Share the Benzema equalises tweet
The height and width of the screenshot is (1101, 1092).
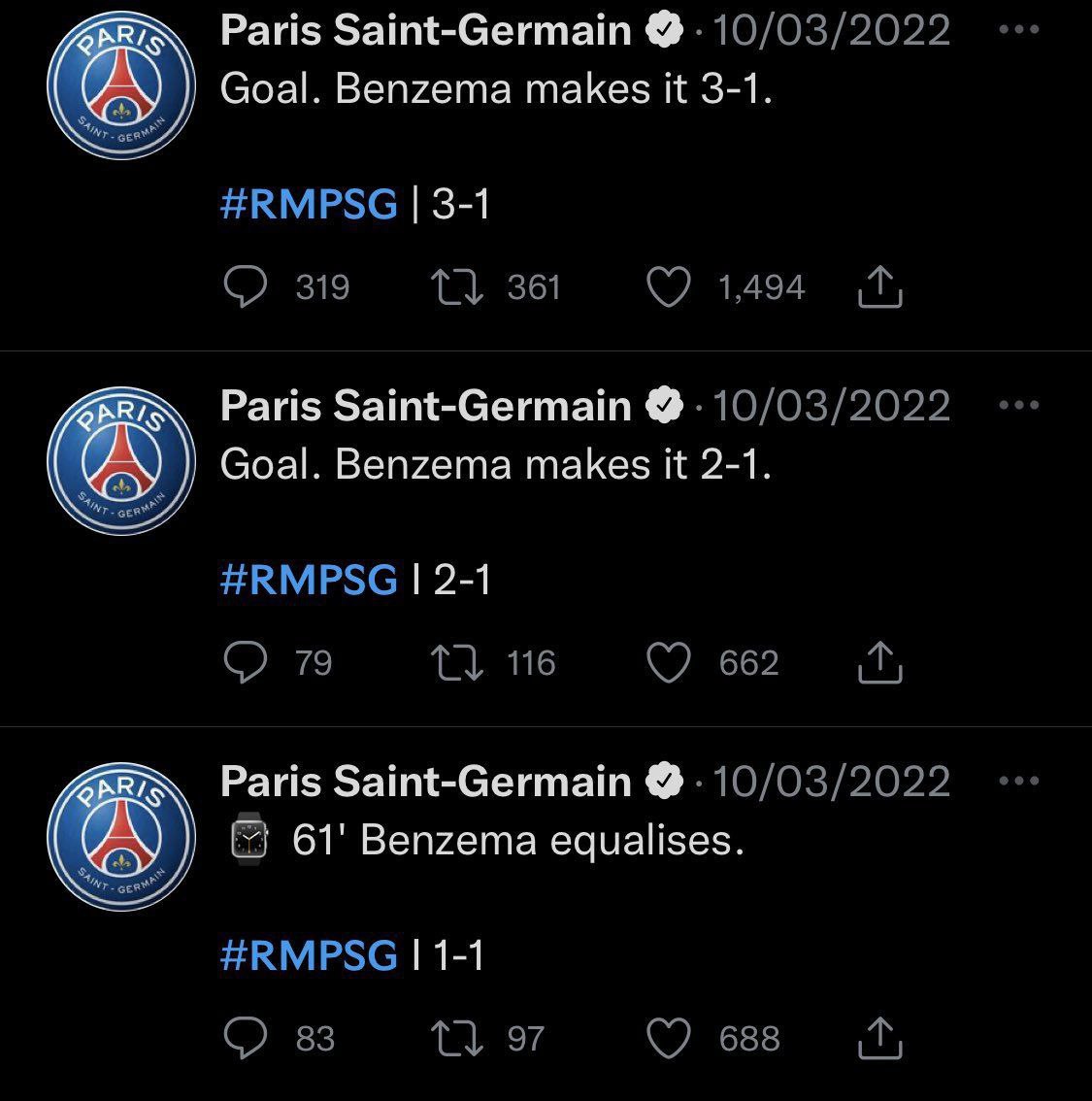pos(880,1038)
